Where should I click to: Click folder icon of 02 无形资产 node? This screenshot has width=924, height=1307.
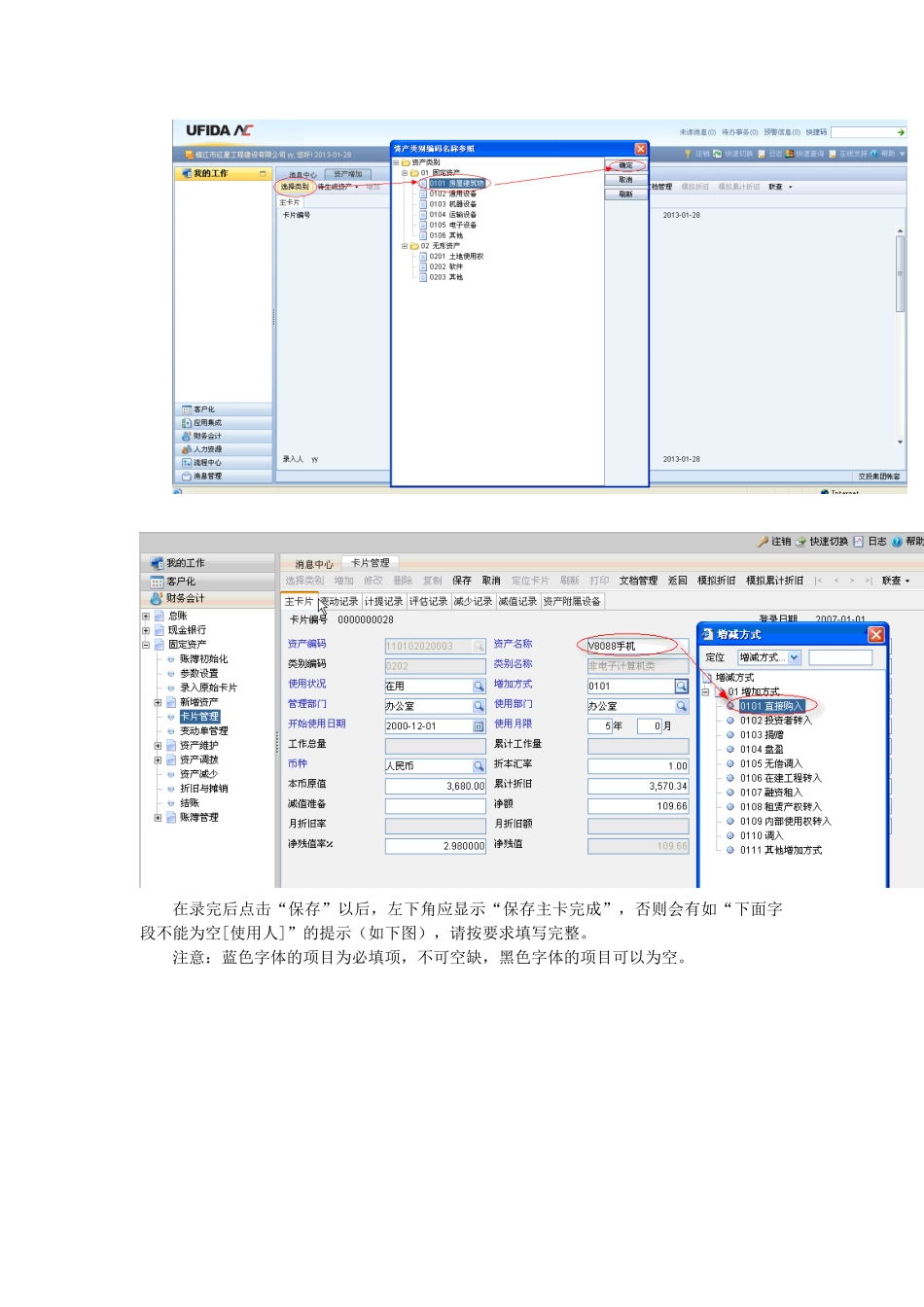tap(414, 246)
